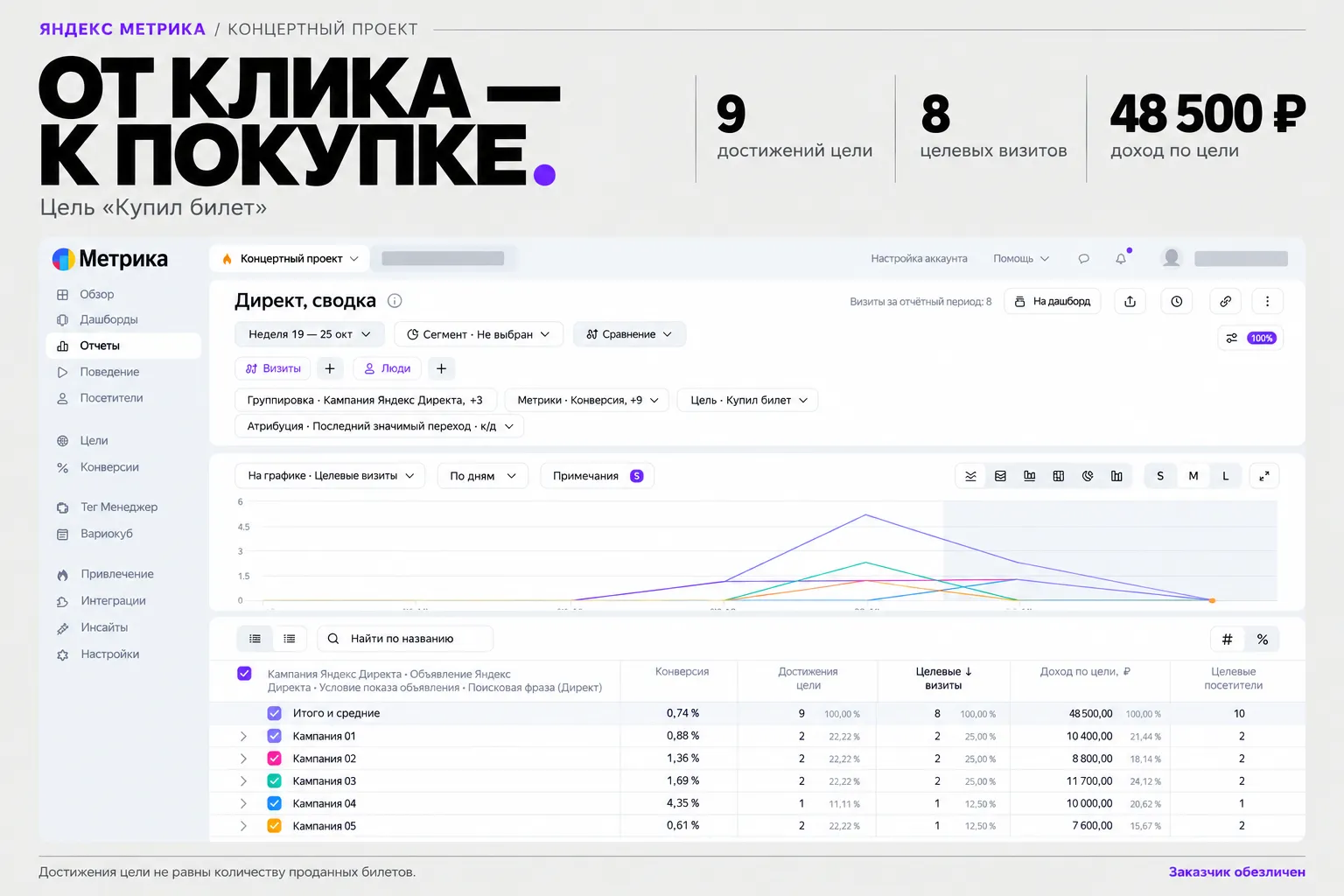Open Настройка аккаунта link
Viewport: 1344px width, 896px height.
tap(919, 259)
